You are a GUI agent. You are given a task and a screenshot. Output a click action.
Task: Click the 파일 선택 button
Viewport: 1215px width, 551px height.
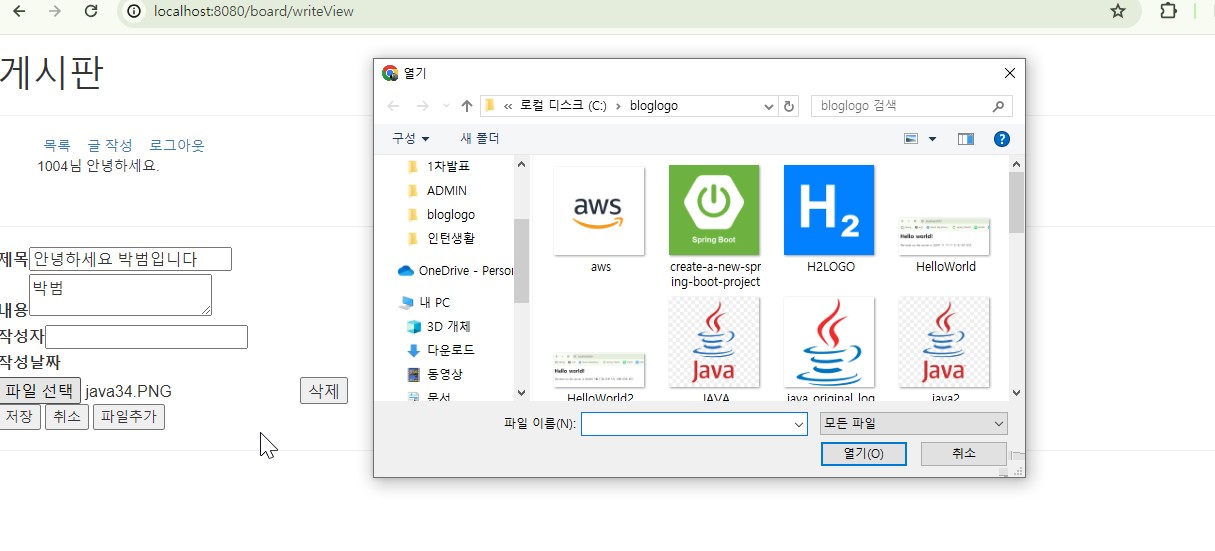point(39,391)
